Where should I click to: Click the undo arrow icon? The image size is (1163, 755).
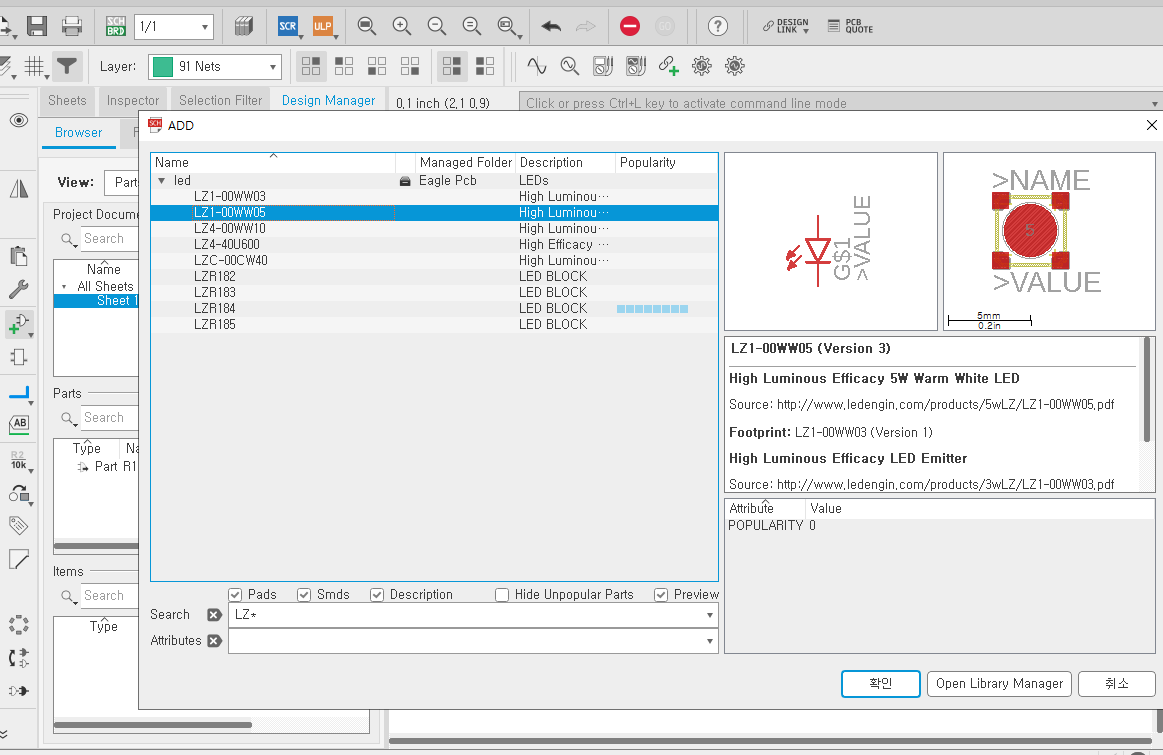(551, 27)
